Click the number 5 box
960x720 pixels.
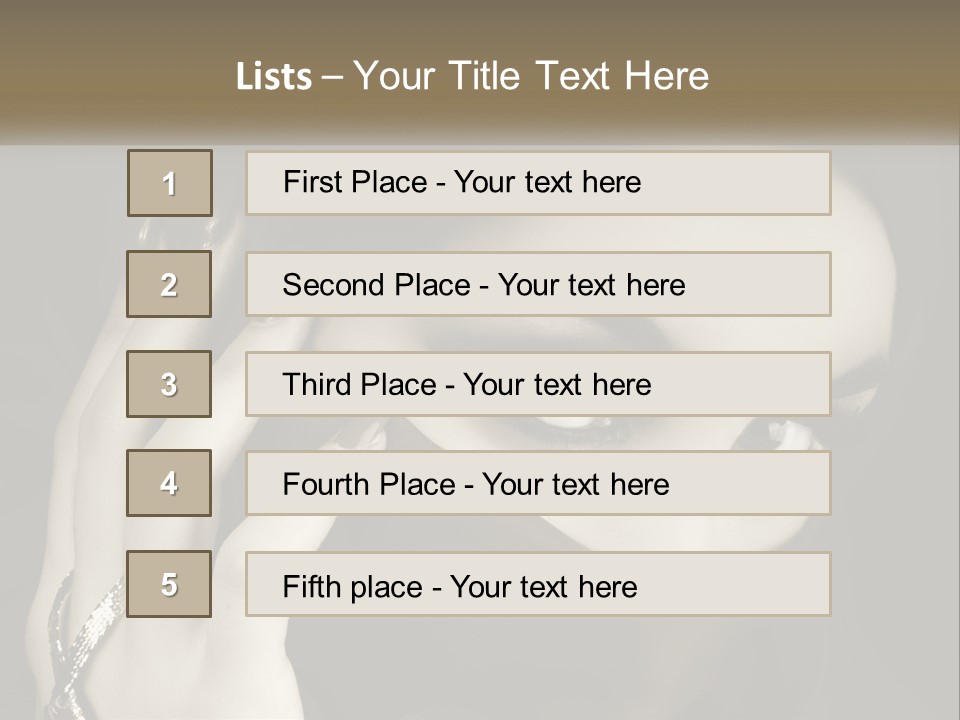(169, 584)
